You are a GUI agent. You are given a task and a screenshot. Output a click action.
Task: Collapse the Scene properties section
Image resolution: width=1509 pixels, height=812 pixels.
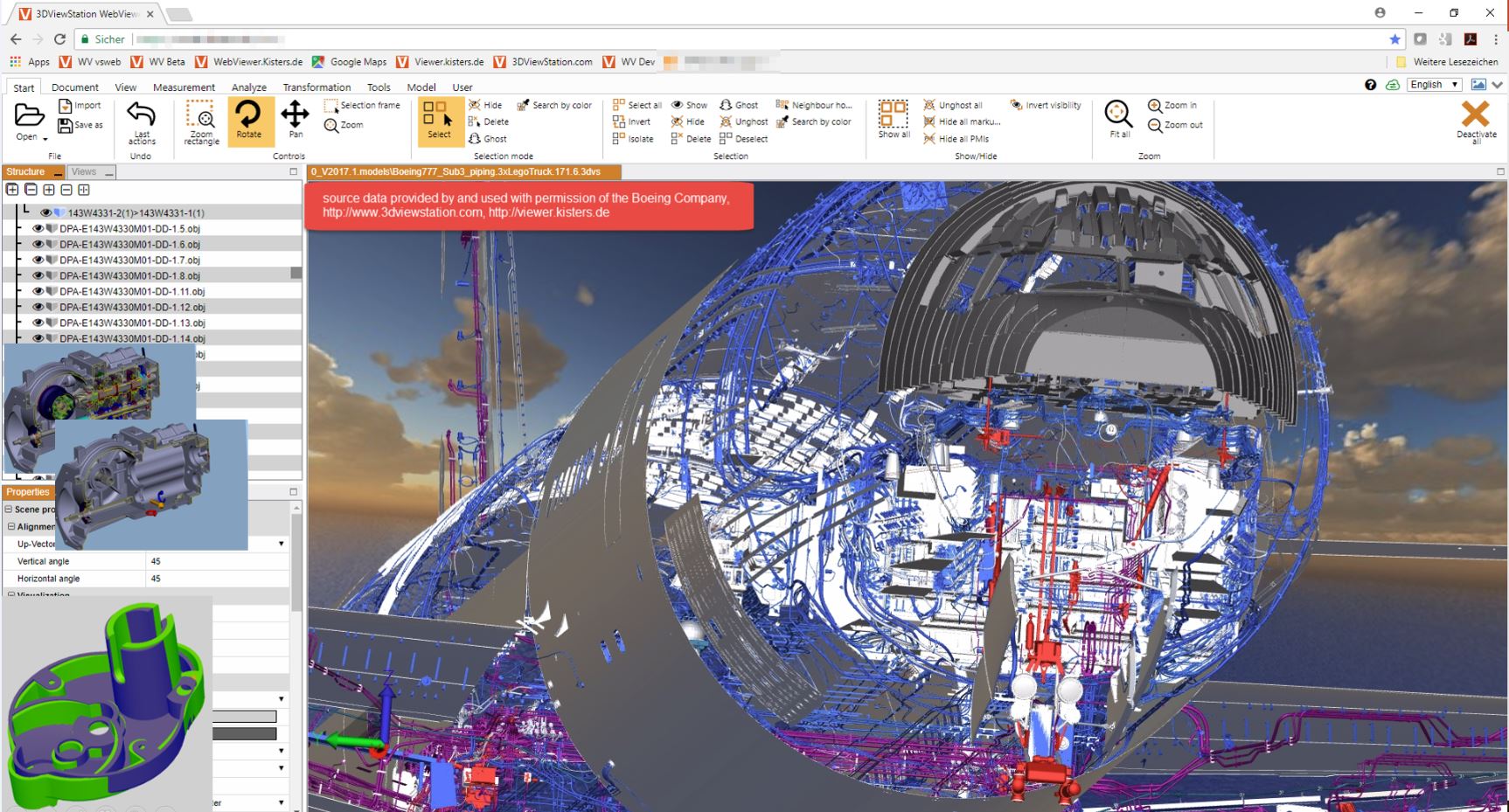point(9,510)
